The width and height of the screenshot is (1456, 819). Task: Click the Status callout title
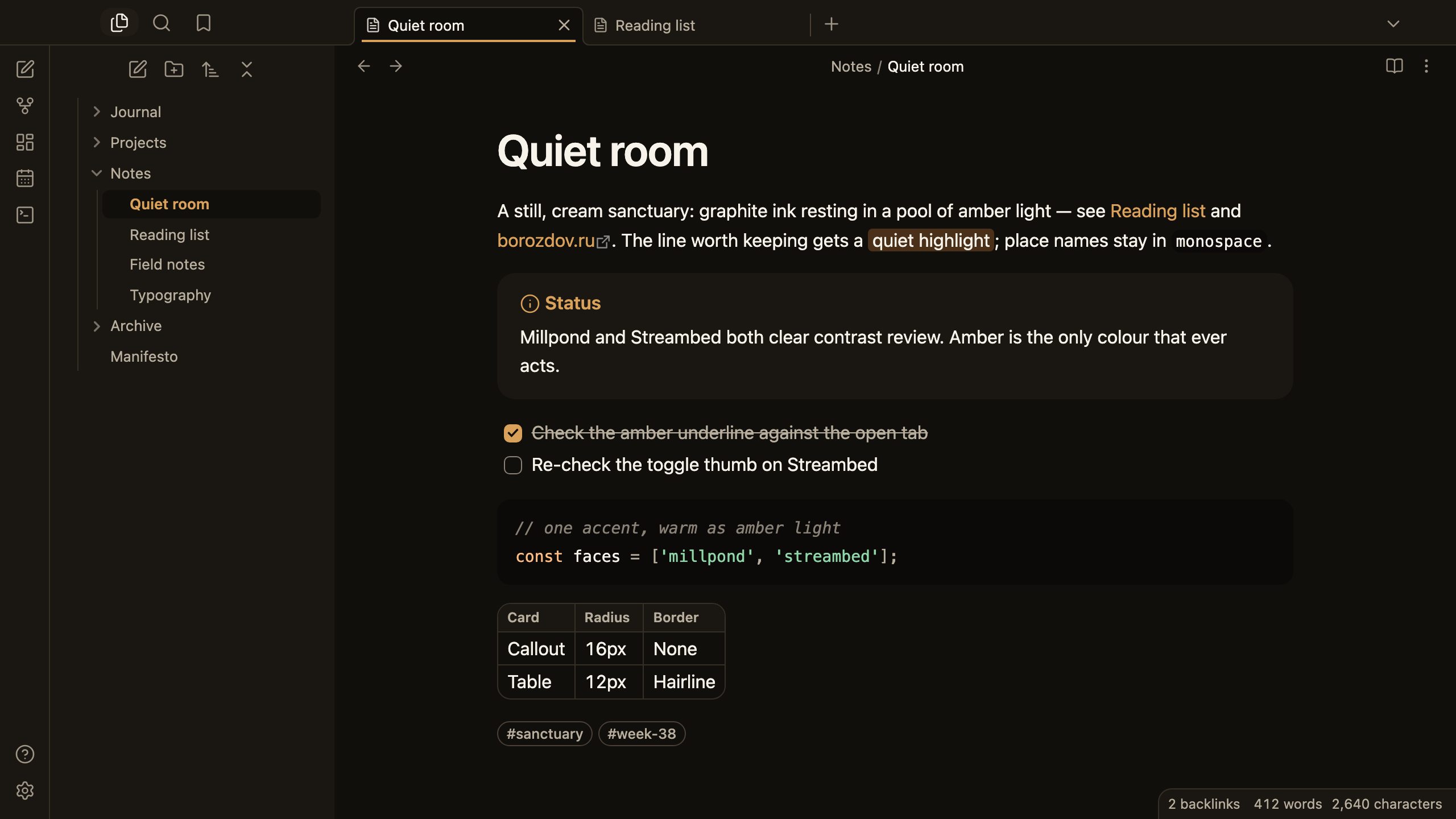573,303
